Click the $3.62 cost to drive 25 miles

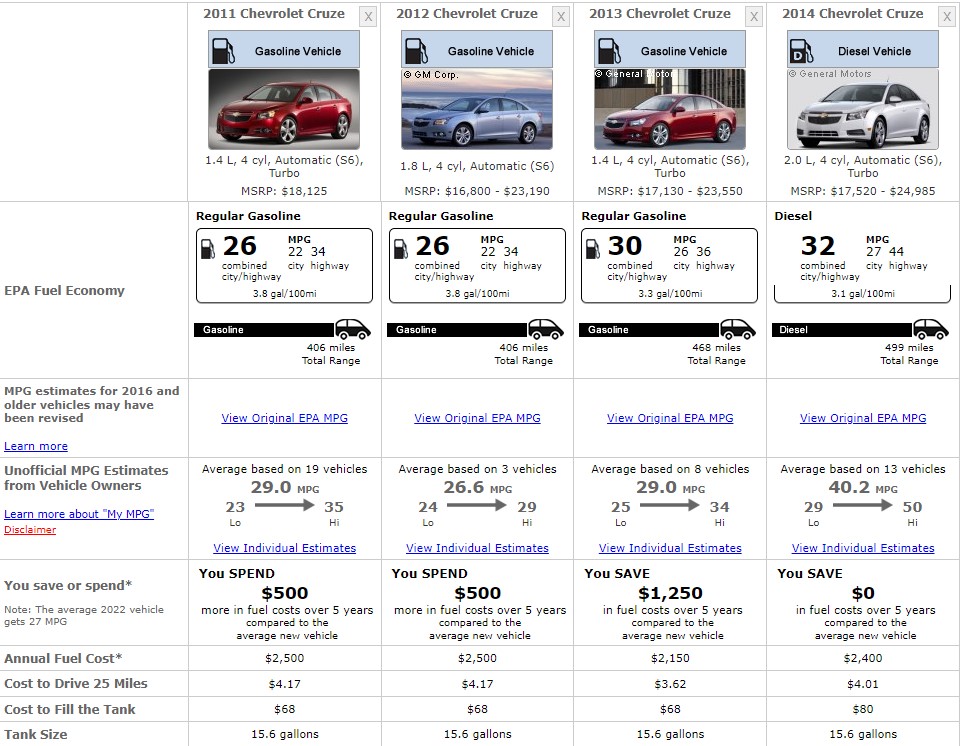coord(670,684)
